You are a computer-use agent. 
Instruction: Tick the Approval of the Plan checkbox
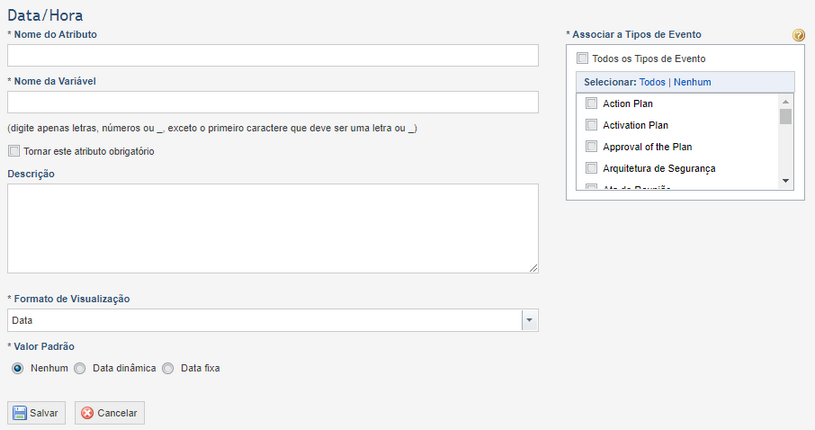(591, 147)
